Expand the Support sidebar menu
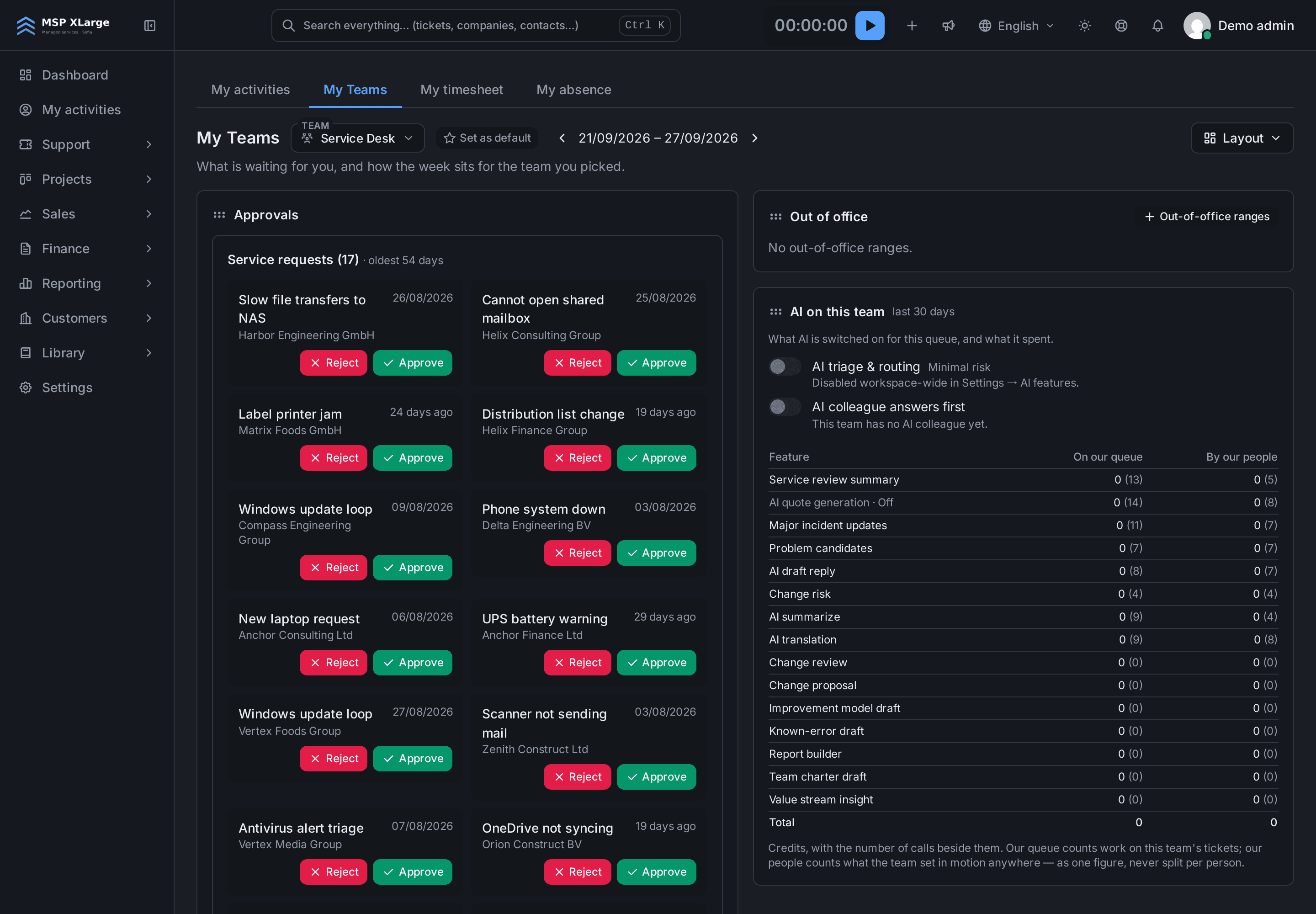This screenshot has height=914, width=1316. coord(87,145)
